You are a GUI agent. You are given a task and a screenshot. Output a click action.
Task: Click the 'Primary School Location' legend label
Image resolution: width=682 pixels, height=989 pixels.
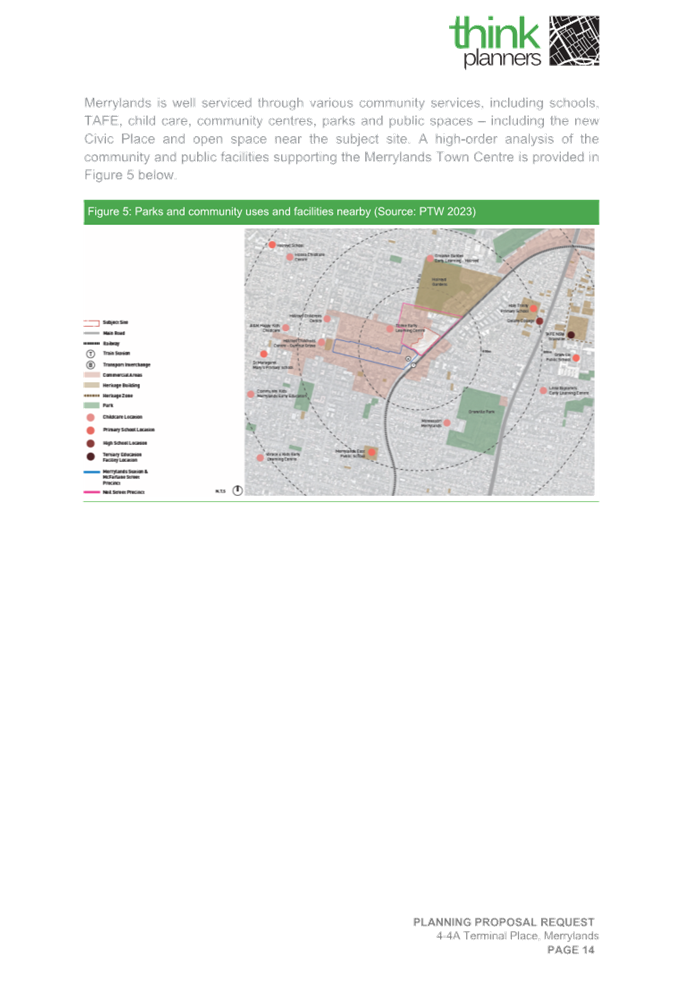pyautogui.click(x=129, y=430)
